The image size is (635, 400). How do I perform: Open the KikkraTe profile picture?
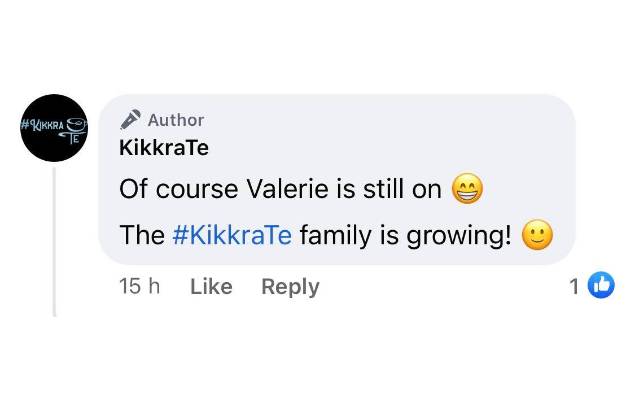point(53,129)
